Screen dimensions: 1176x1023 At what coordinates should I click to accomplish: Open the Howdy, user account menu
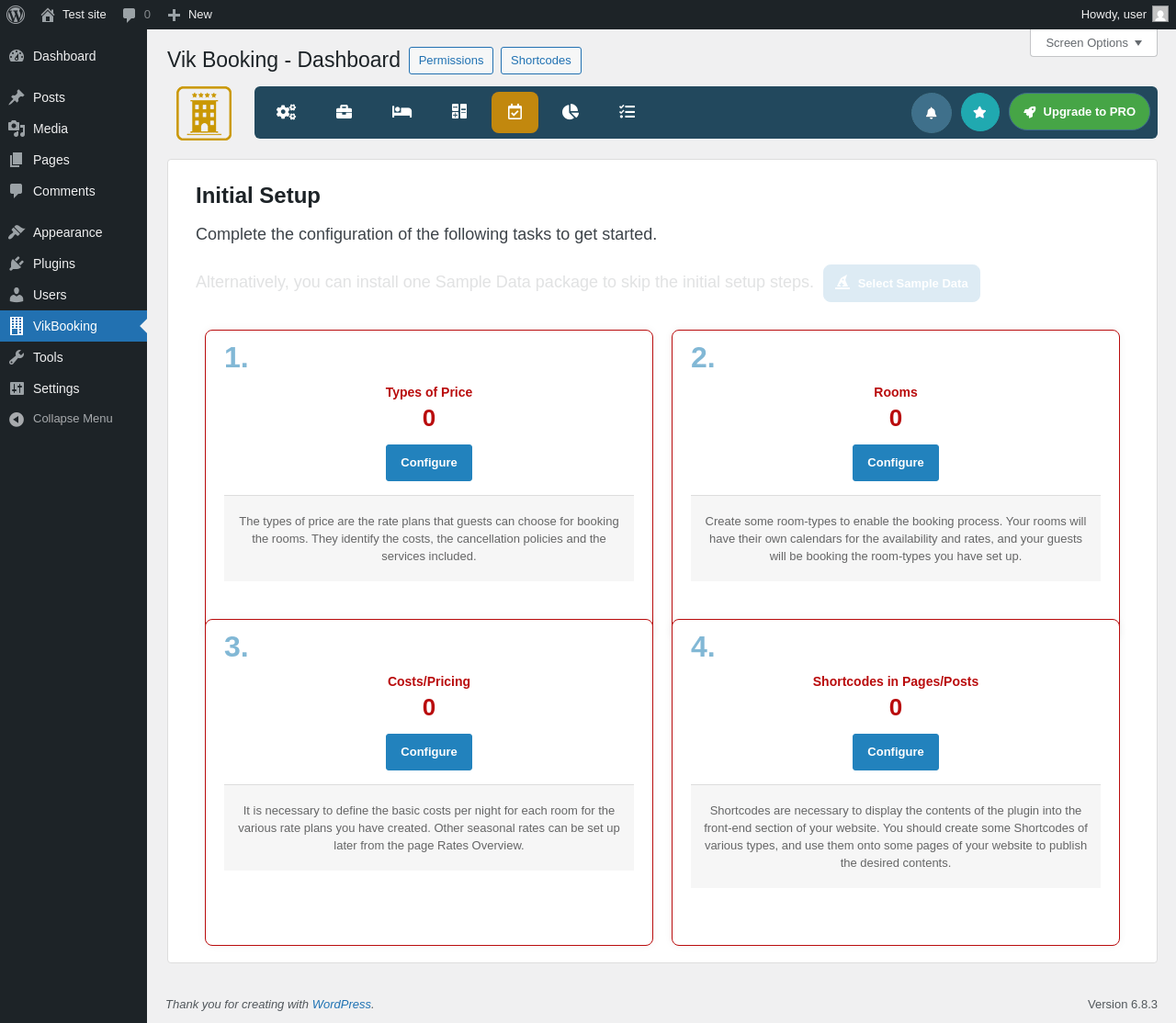pyautogui.click(x=1124, y=15)
